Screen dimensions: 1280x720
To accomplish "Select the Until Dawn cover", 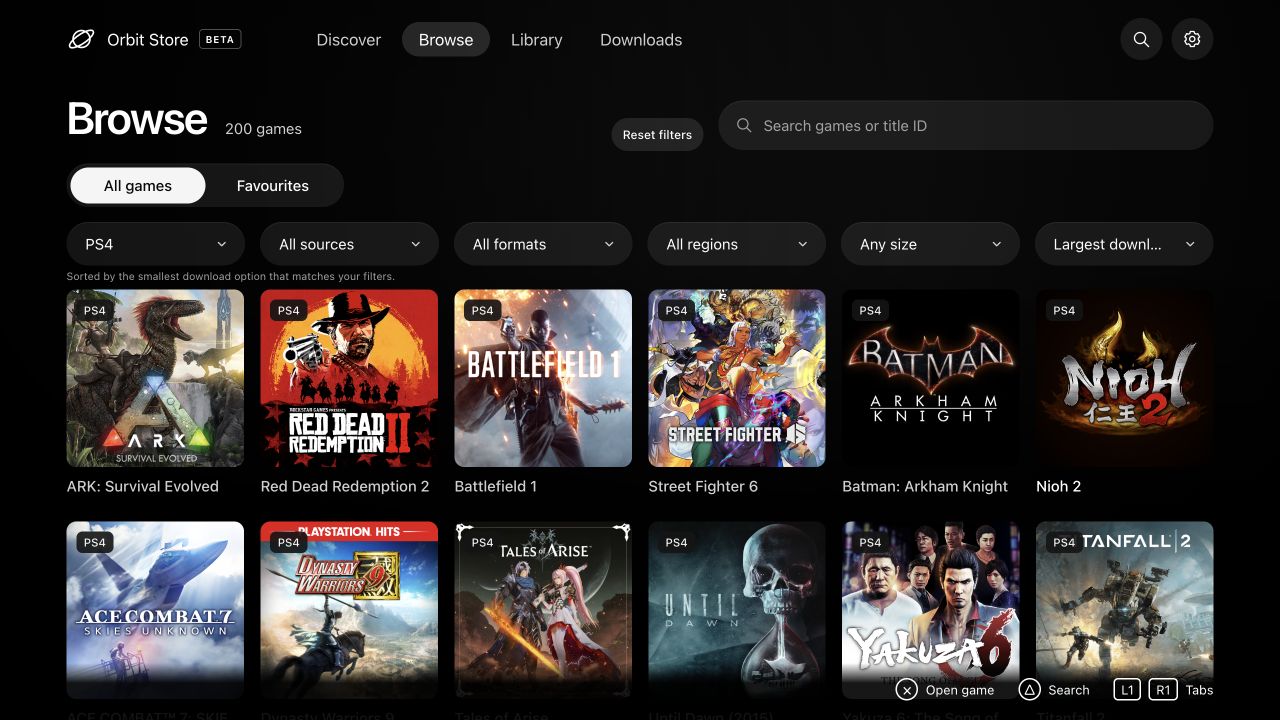I will pos(737,610).
